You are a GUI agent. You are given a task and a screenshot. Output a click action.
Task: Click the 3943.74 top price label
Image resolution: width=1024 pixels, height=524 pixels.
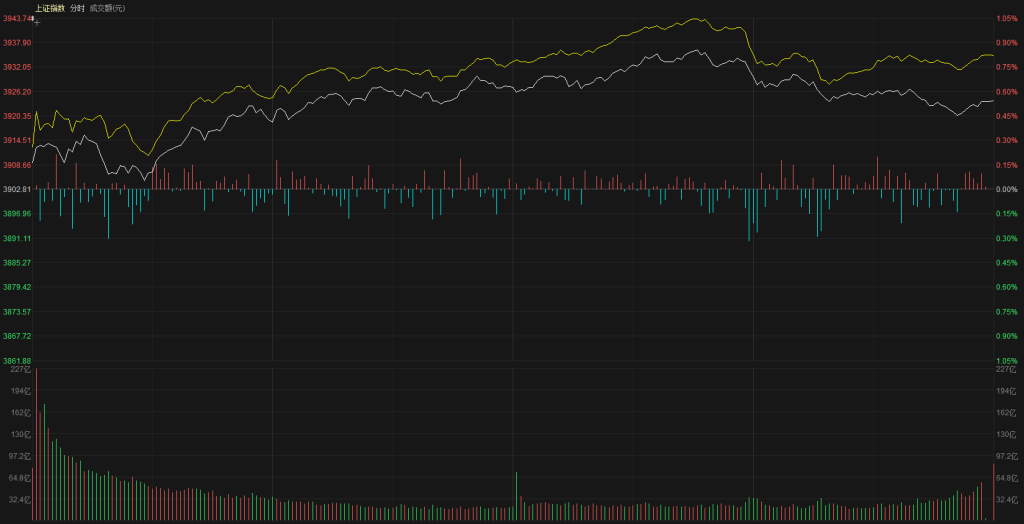coord(17,19)
